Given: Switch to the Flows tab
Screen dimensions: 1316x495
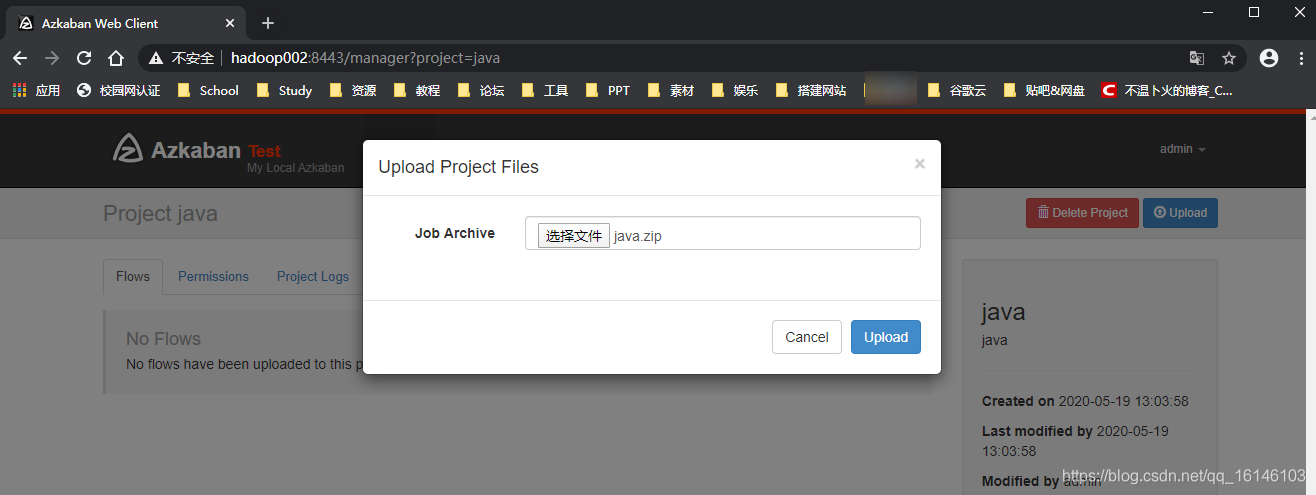Looking at the screenshot, I should [133, 276].
